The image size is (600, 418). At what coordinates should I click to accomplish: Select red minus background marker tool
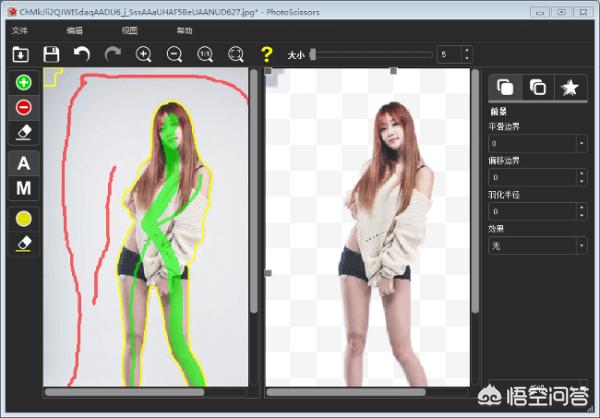[24, 107]
